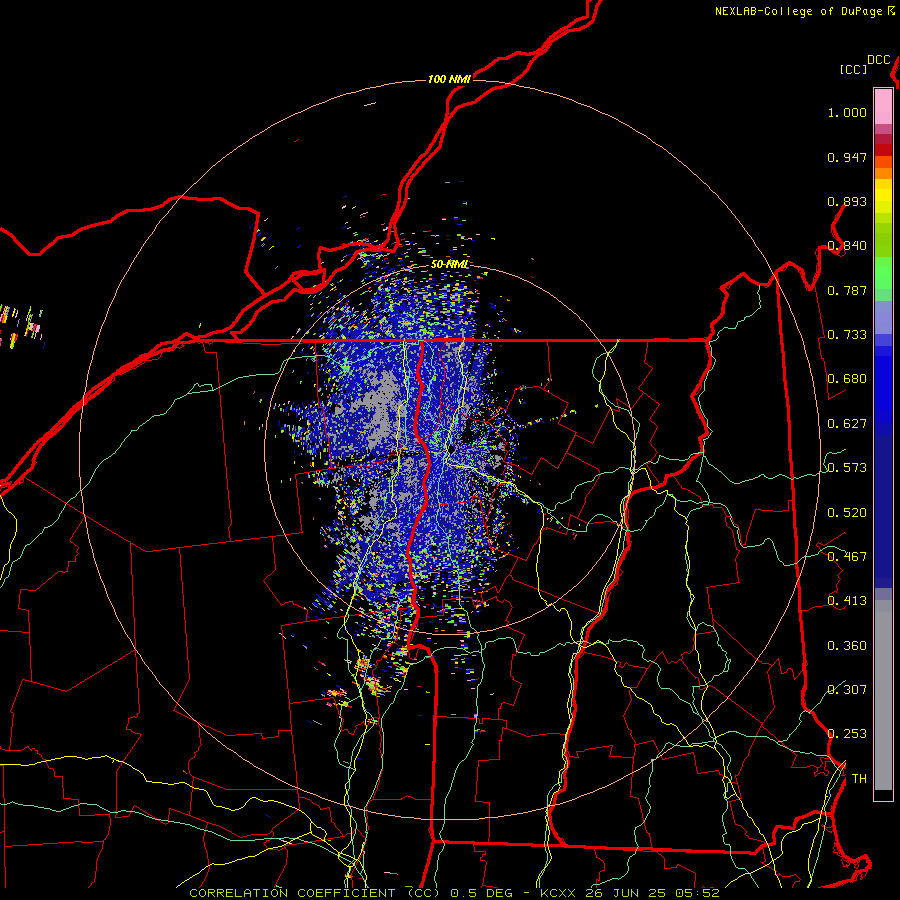
Task: Select the 0.680 legend value
Action: pos(847,379)
